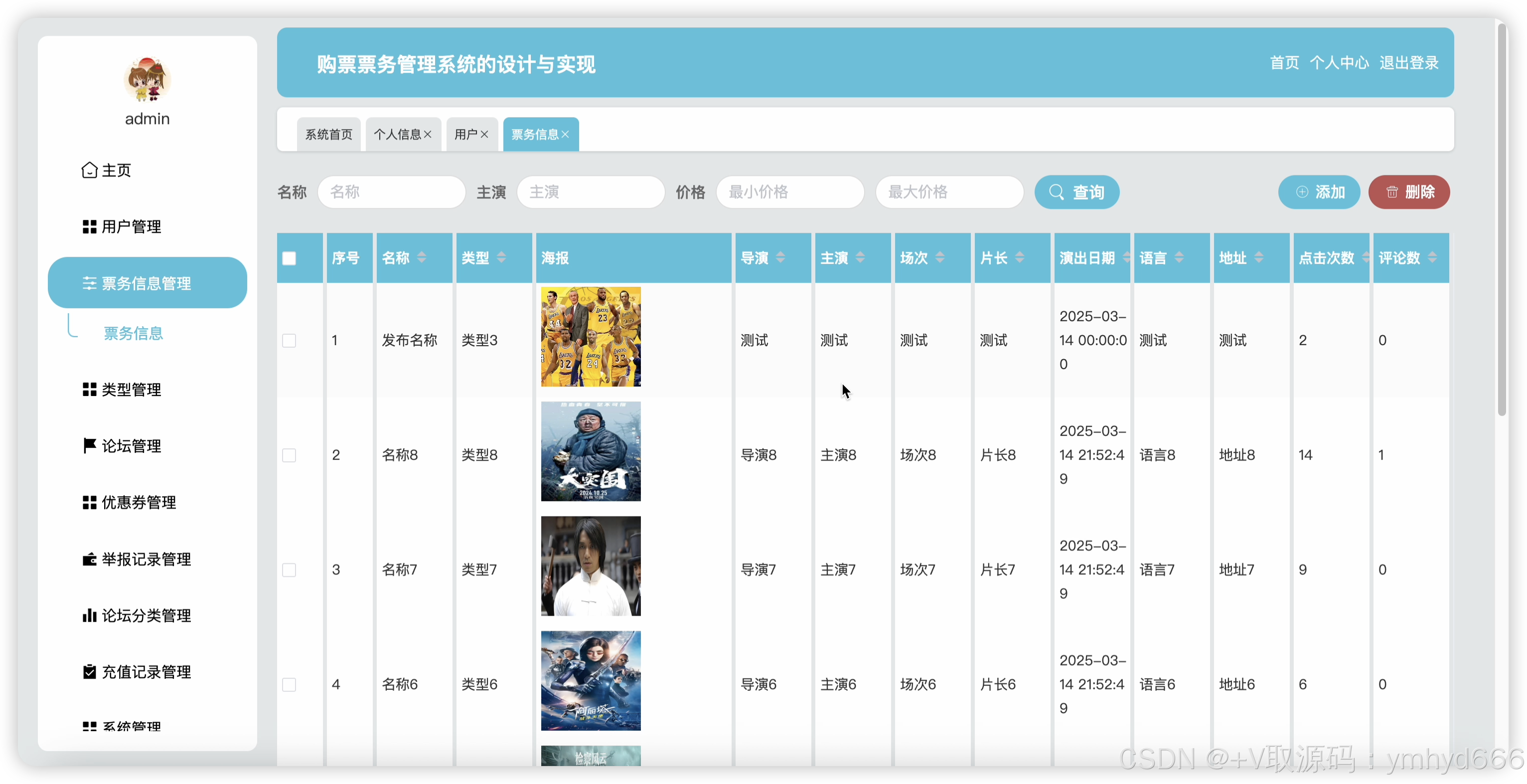
Task: Sort the table by 名称 column arrows
Action: point(422,258)
